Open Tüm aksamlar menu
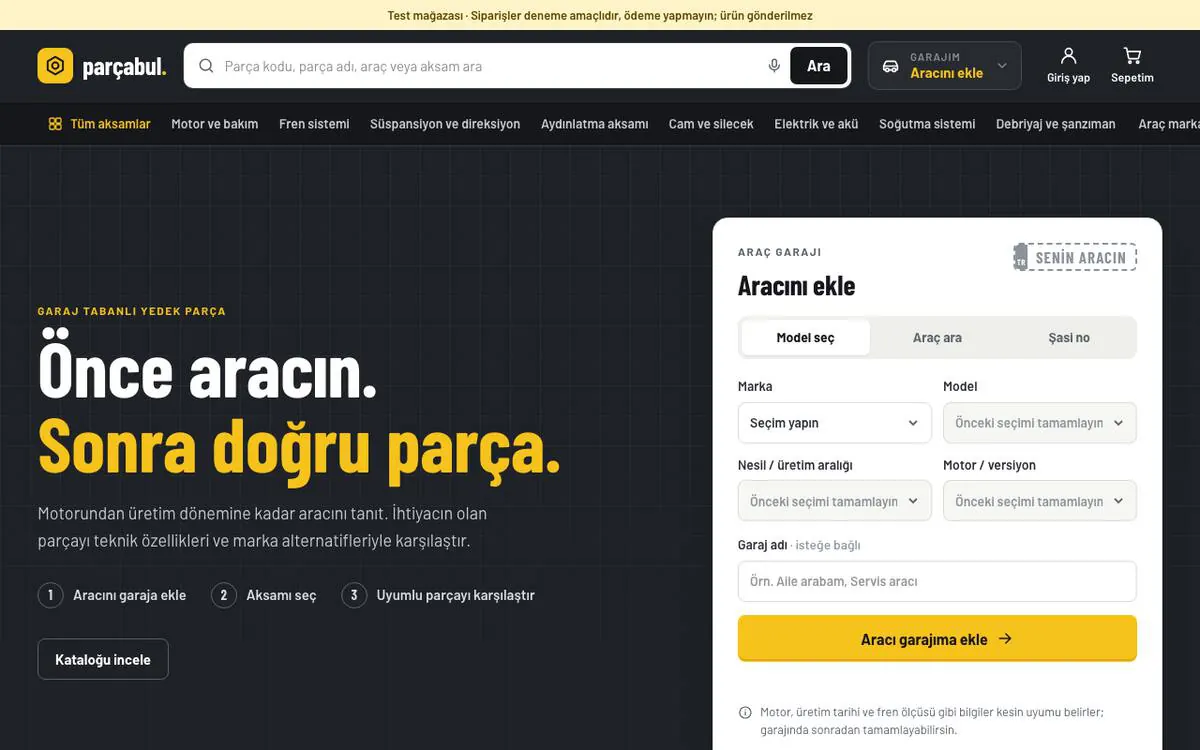The width and height of the screenshot is (1200, 750). click(x=99, y=124)
